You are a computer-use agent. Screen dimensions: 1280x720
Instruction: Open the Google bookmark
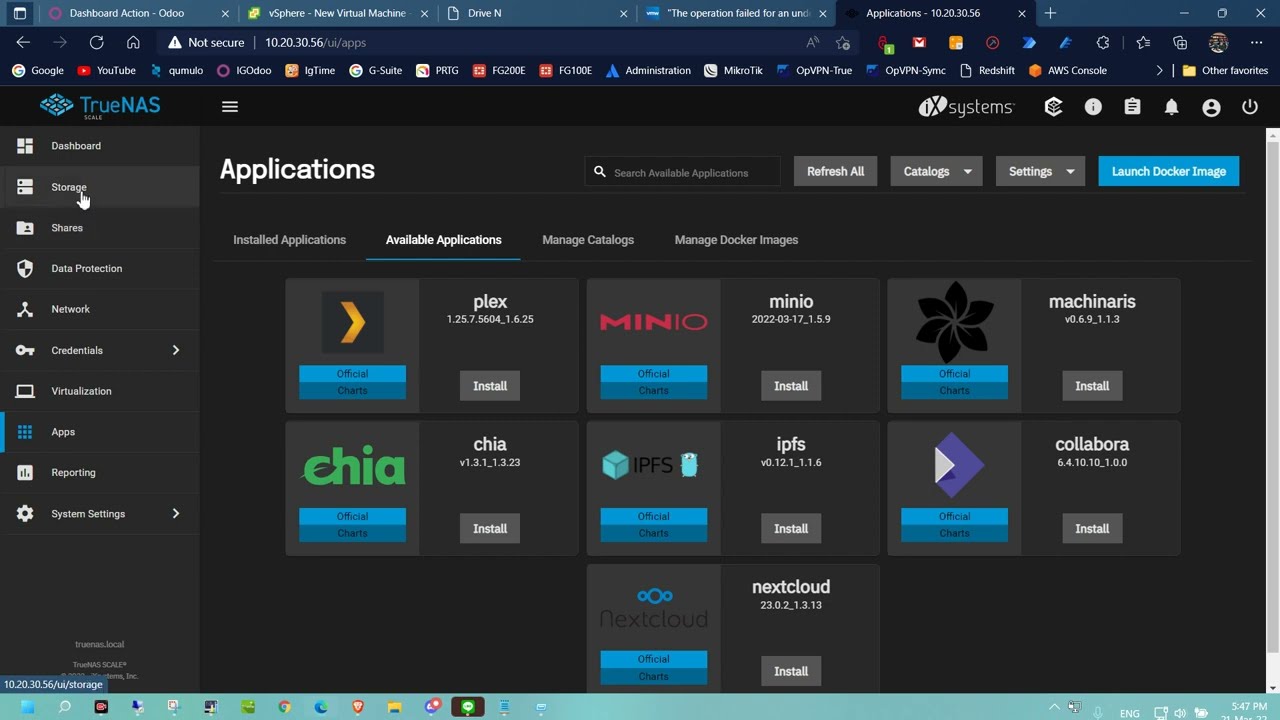pos(37,70)
